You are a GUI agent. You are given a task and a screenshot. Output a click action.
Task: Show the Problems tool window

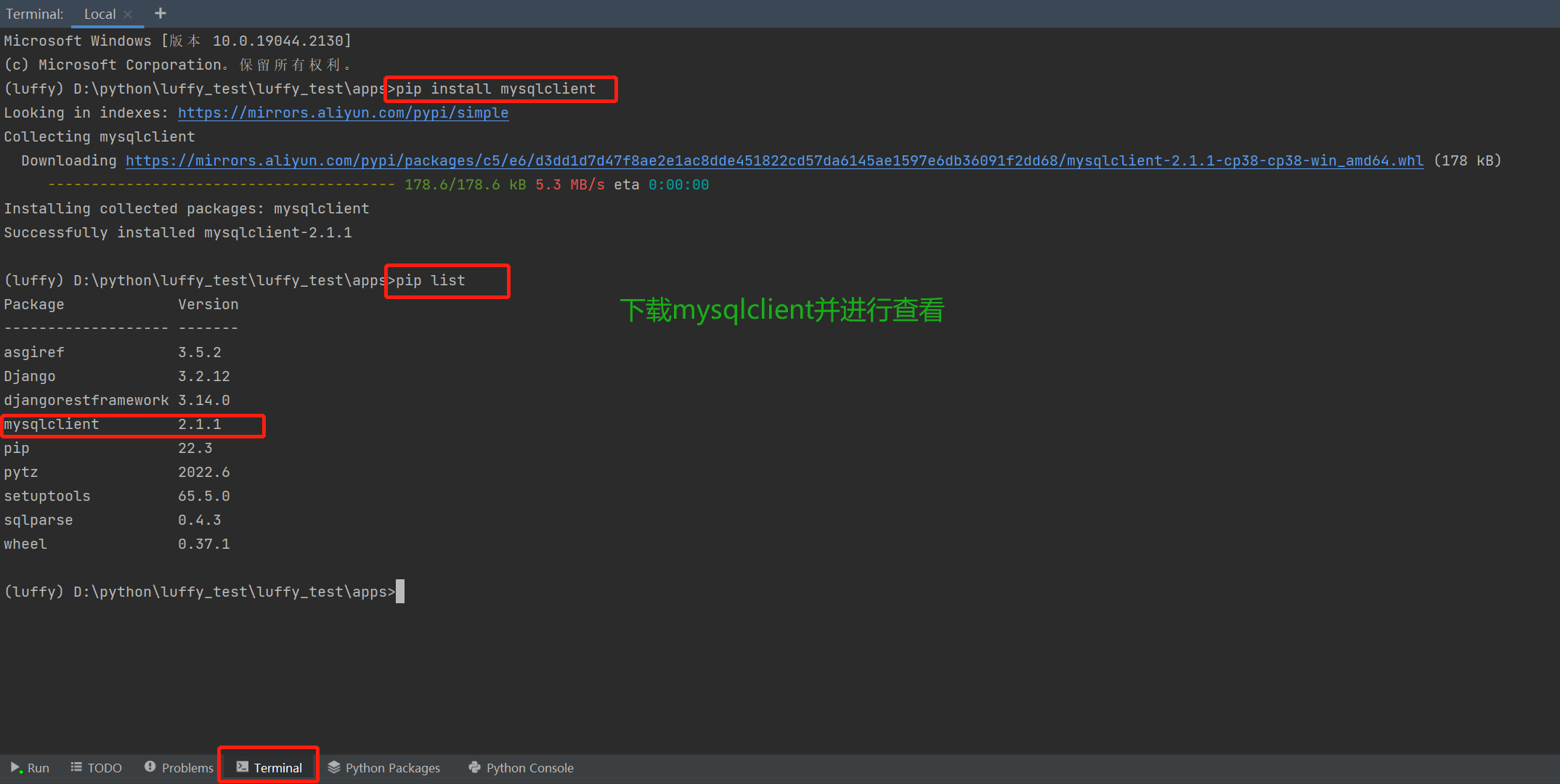tap(179, 767)
